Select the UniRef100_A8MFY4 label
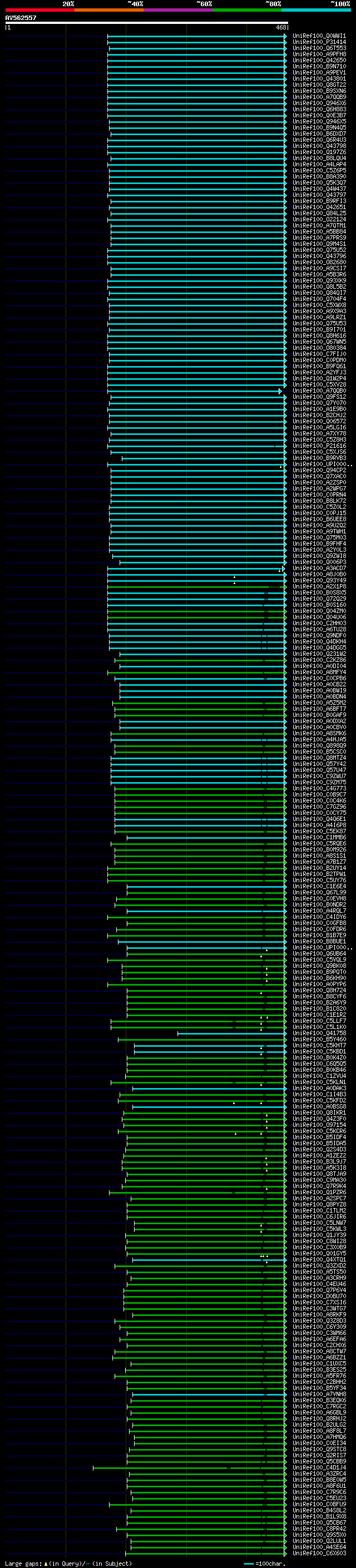The image size is (356, 1568). 319,672
